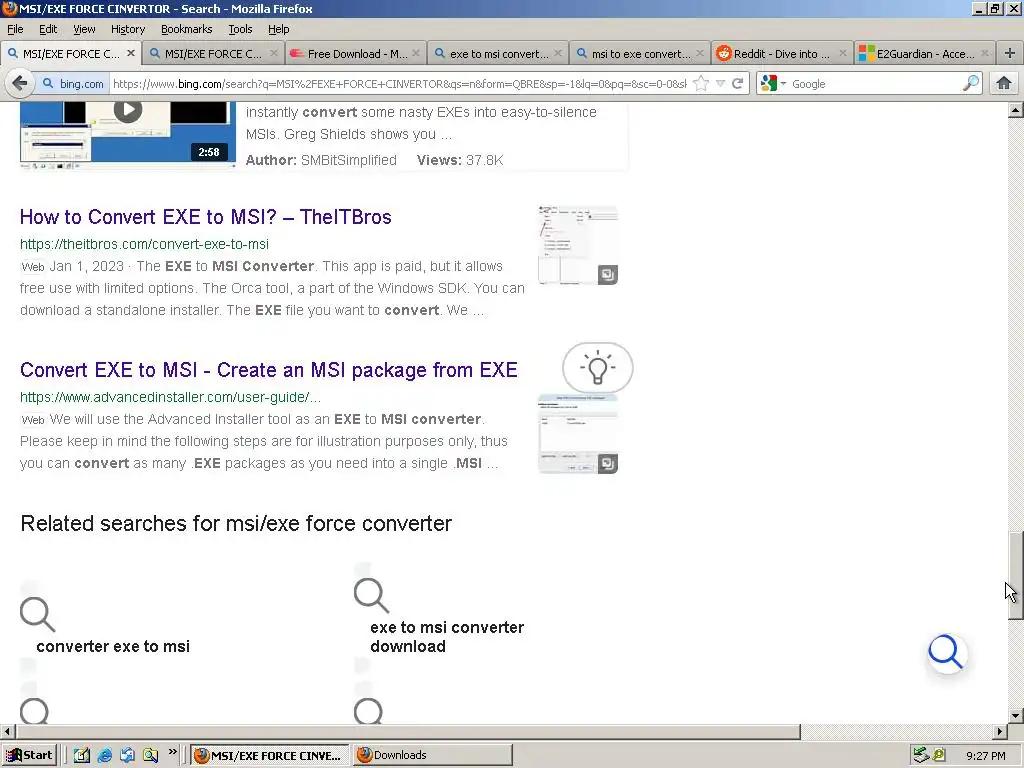
Task: Switch to the second MSI/EXE FORCE tab
Action: 213,54
